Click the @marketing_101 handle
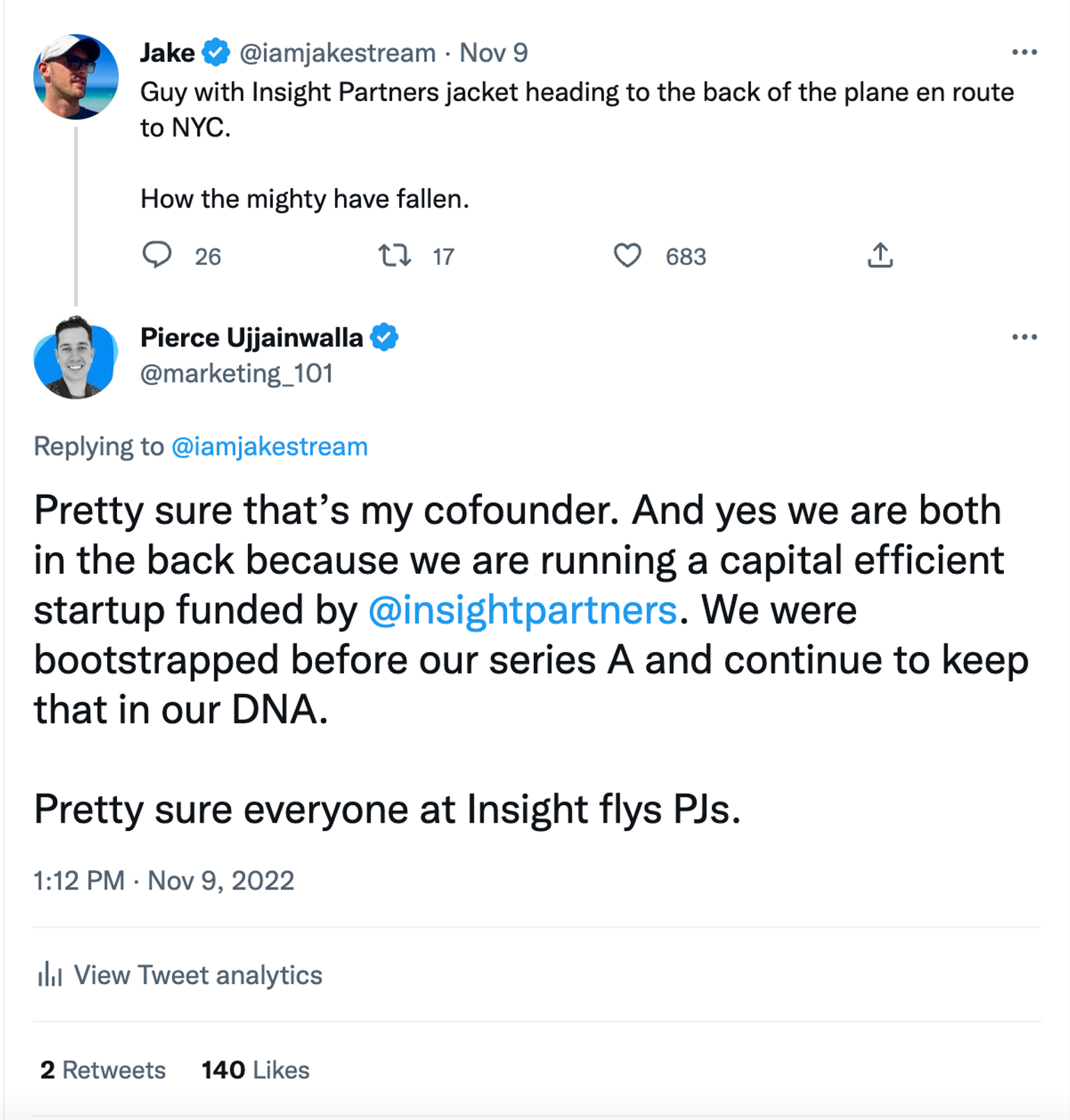The width and height of the screenshot is (1070, 1120). point(237,374)
